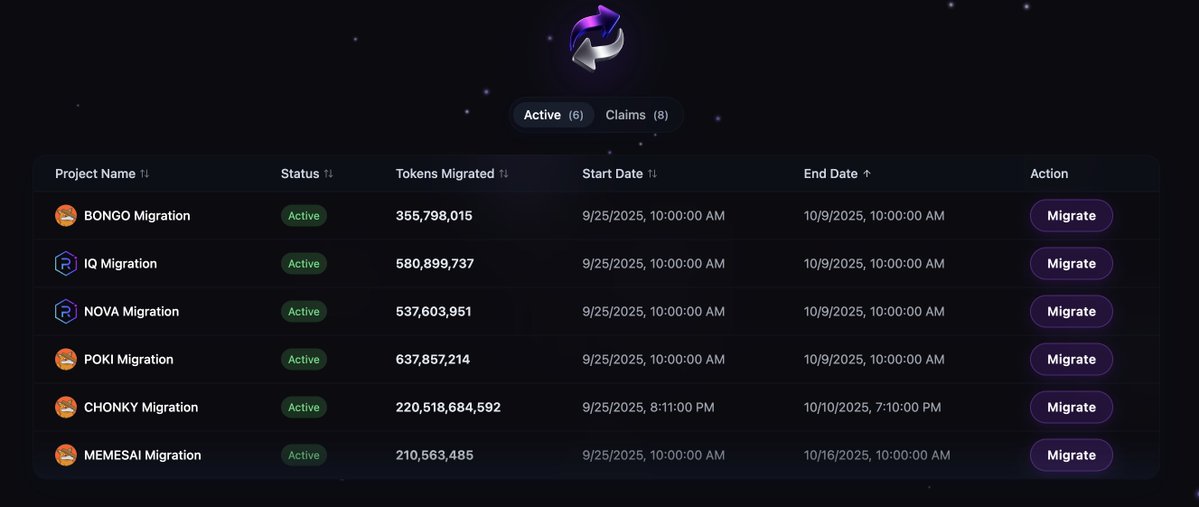This screenshot has width=1199, height=507.
Task: Sort table by Tokens Migrated column
Action: (x=504, y=174)
